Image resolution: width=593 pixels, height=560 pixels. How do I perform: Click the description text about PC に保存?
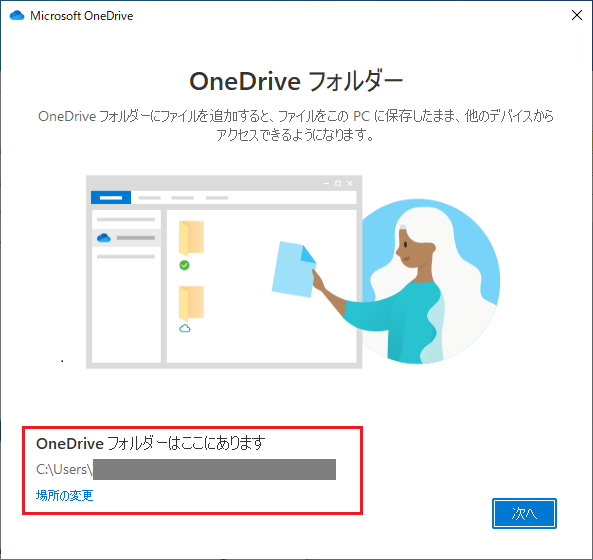(x=296, y=125)
